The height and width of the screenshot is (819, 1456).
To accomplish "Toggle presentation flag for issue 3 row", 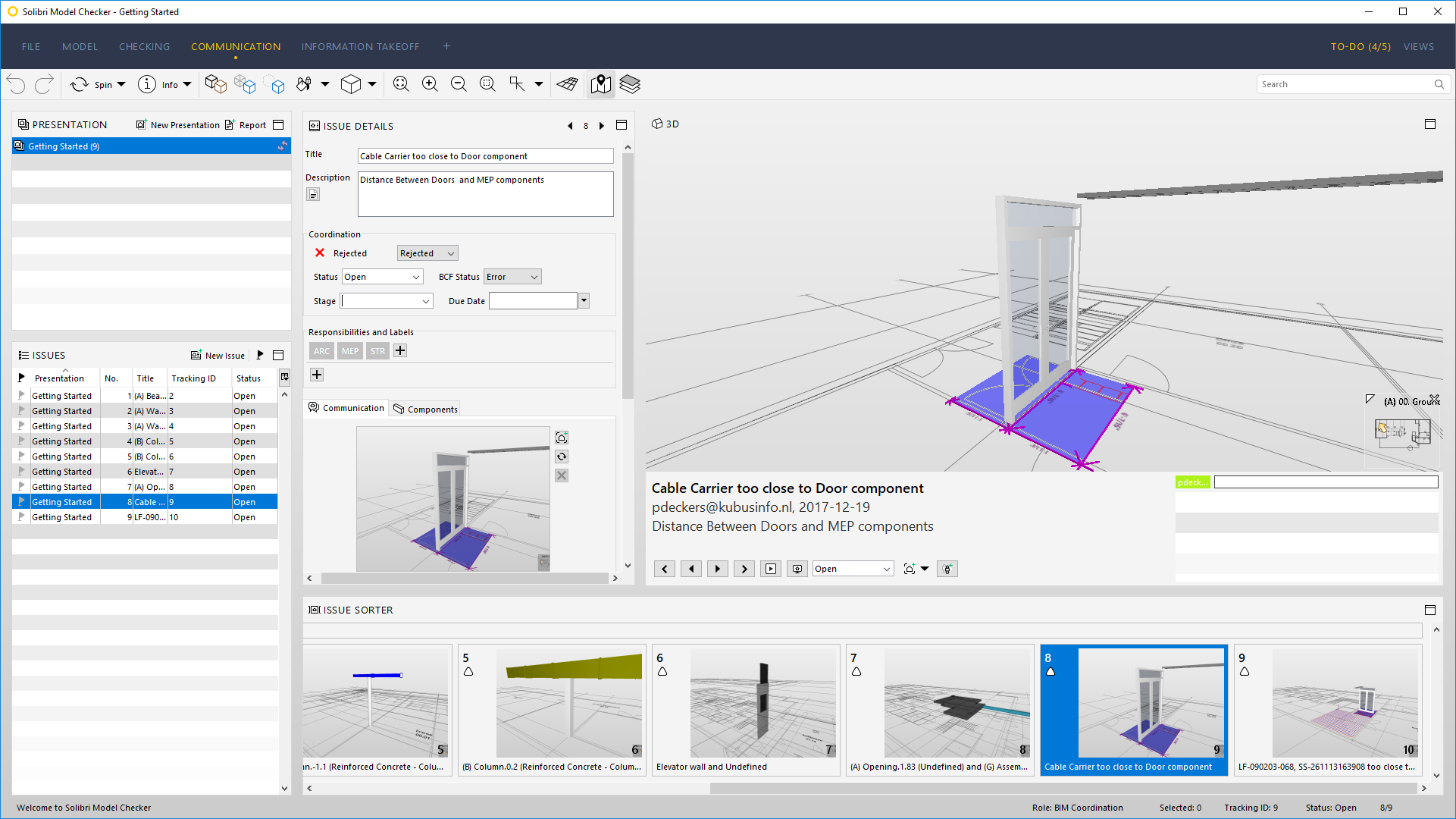I will point(21,426).
